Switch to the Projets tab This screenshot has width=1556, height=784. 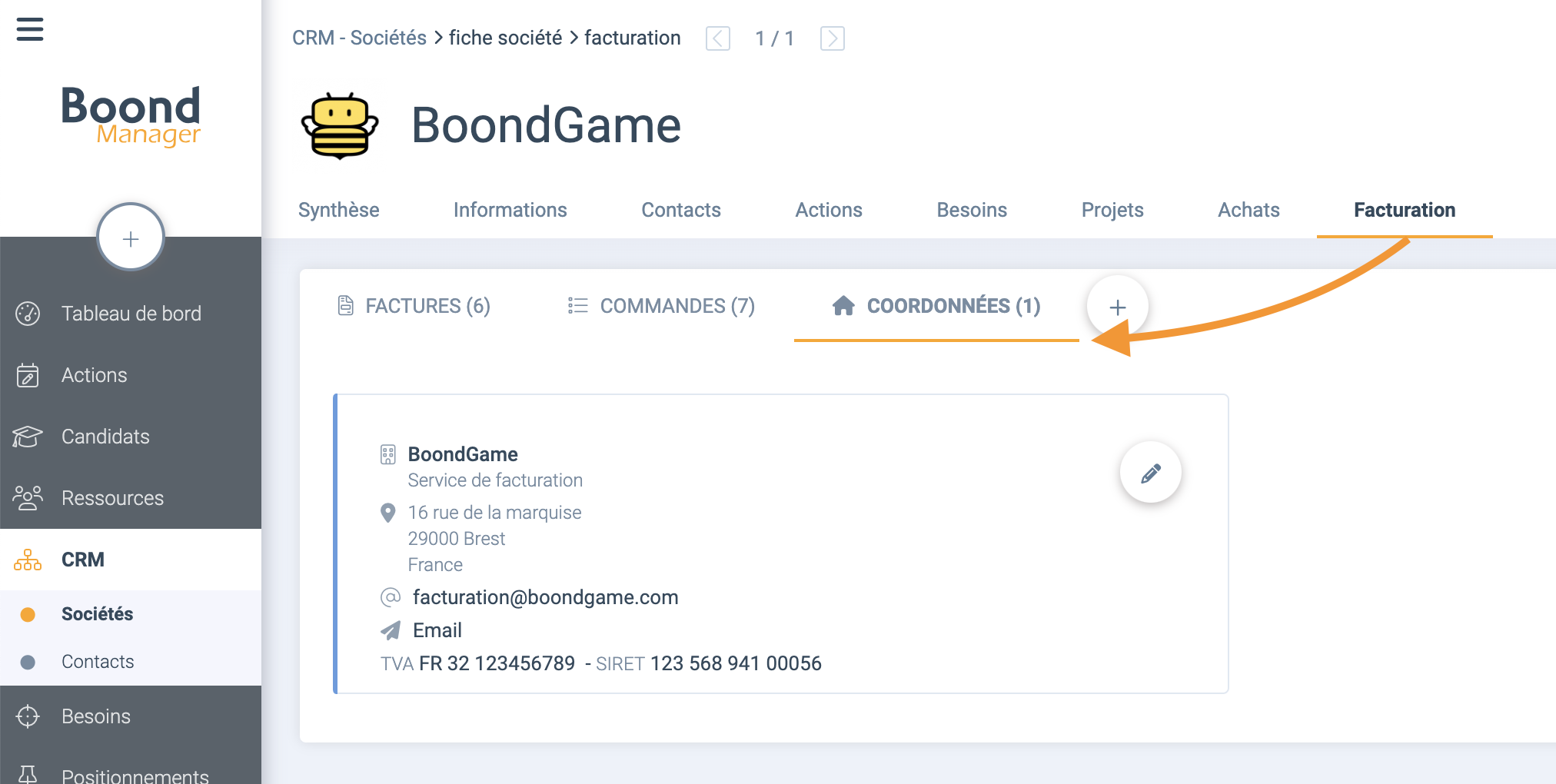click(1112, 210)
